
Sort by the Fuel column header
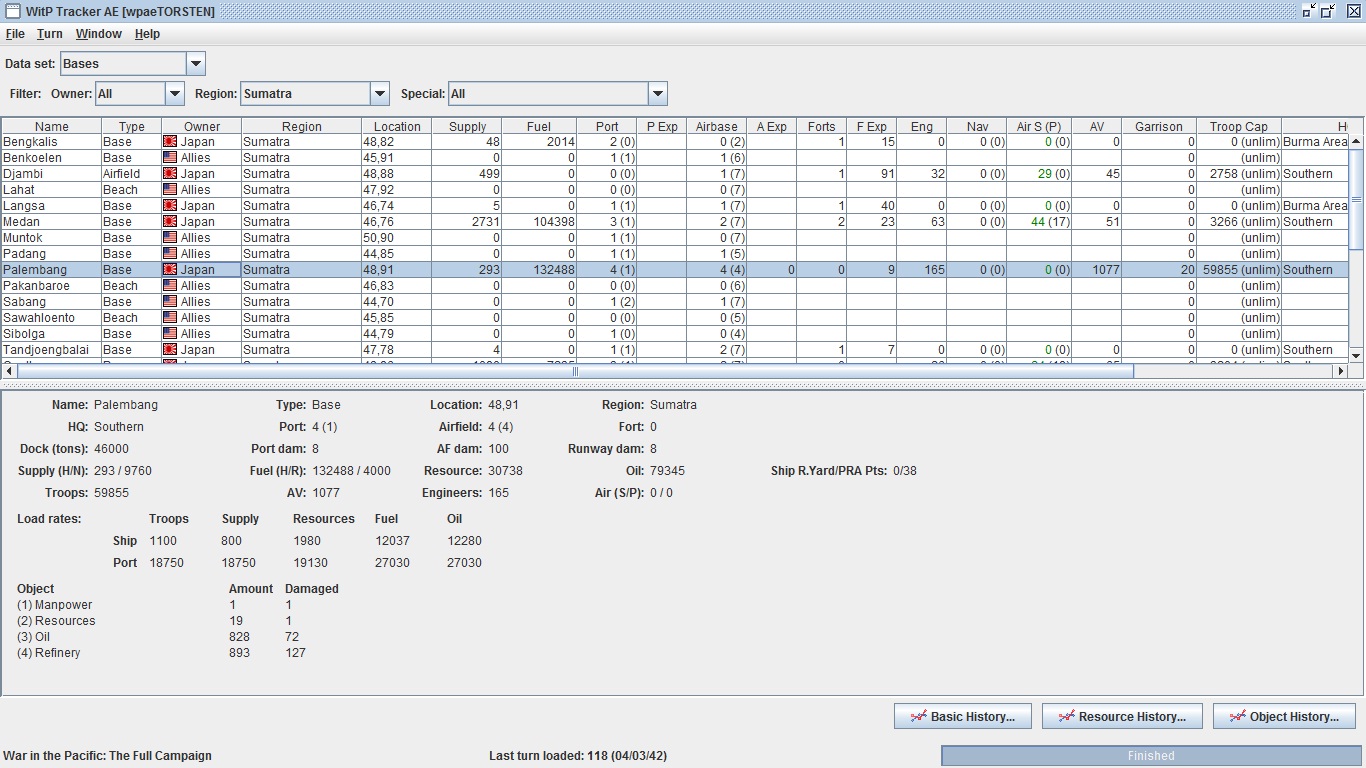(540, 126)
